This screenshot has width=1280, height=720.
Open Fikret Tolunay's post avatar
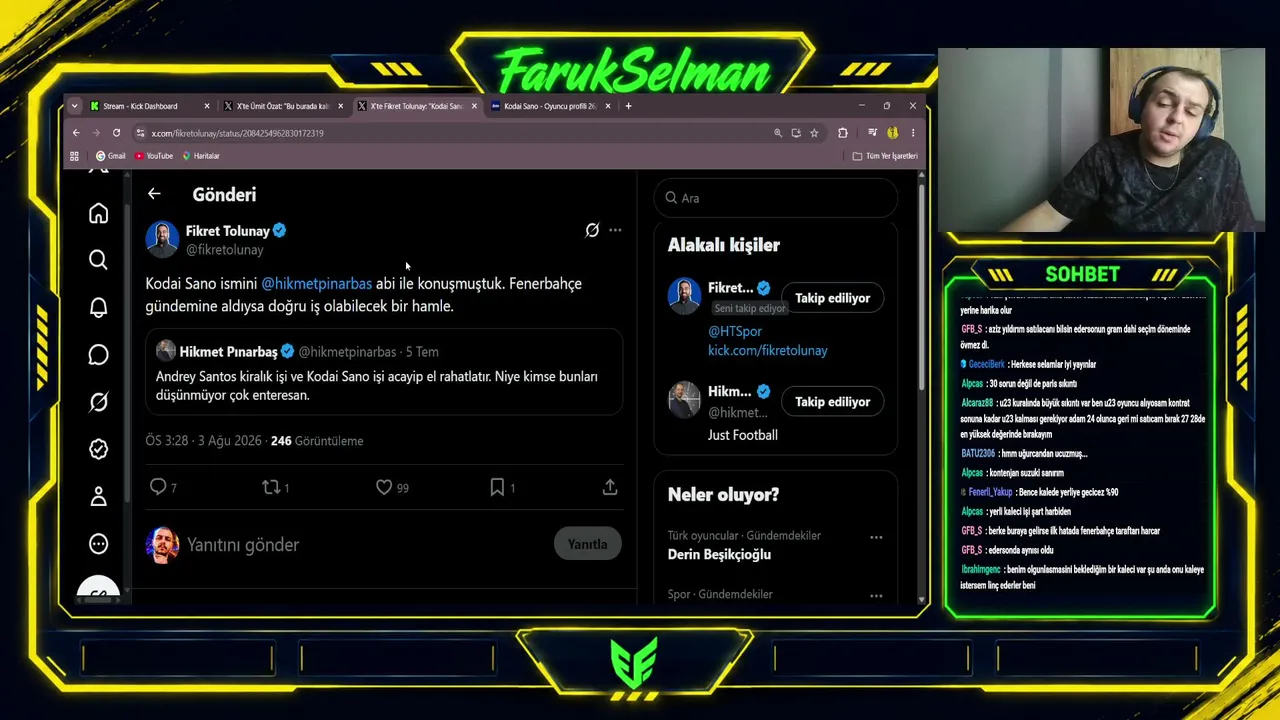(x=162, y=240)
